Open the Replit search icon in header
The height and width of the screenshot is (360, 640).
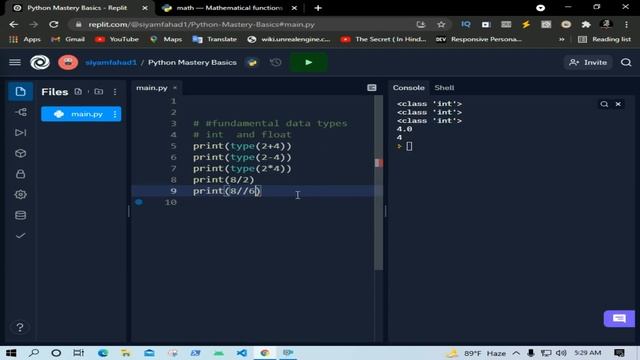[x=626, y=62]
